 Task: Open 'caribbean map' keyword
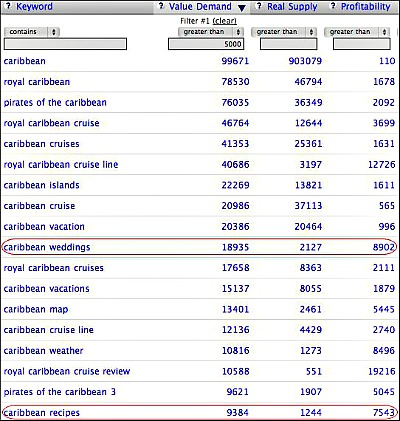[36, 310]
